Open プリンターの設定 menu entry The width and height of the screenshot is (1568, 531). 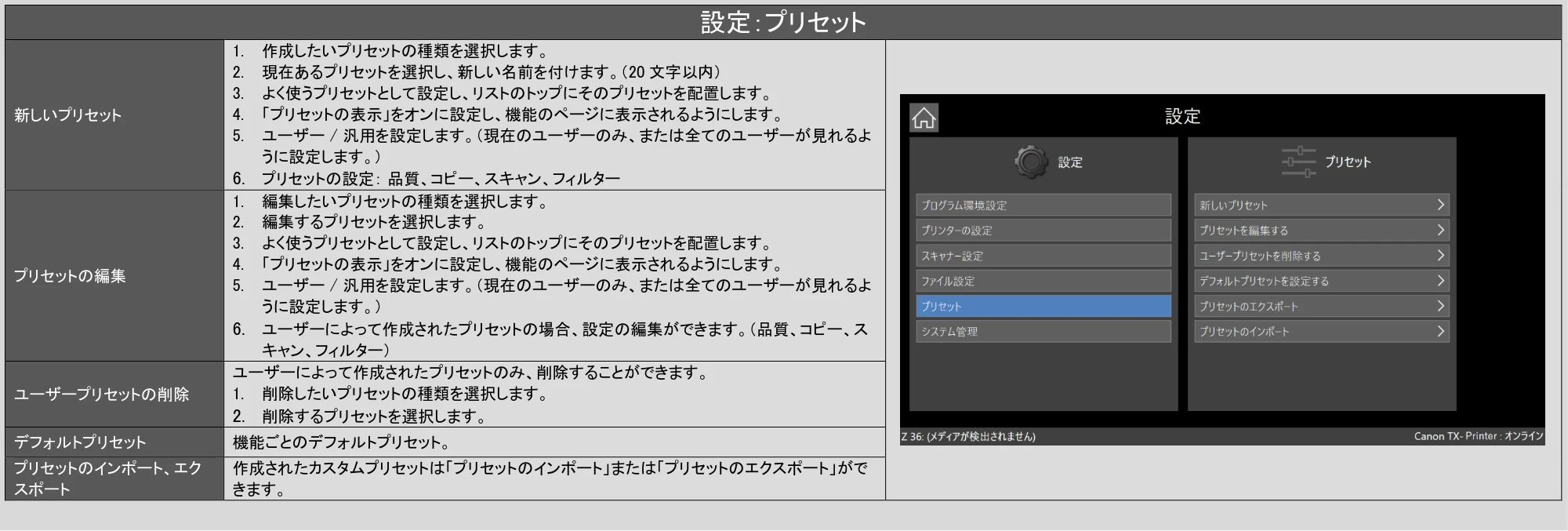tap(1044, 231)
